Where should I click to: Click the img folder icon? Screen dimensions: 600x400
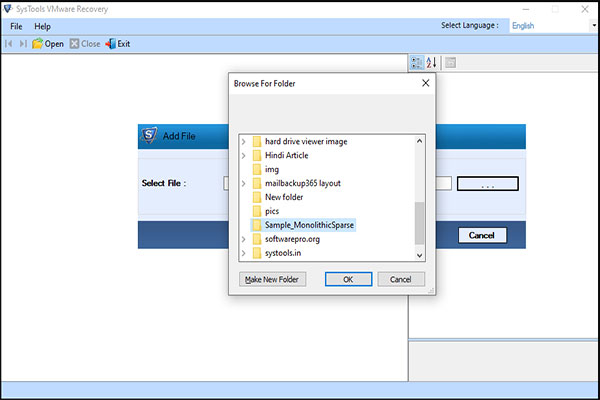257,169
